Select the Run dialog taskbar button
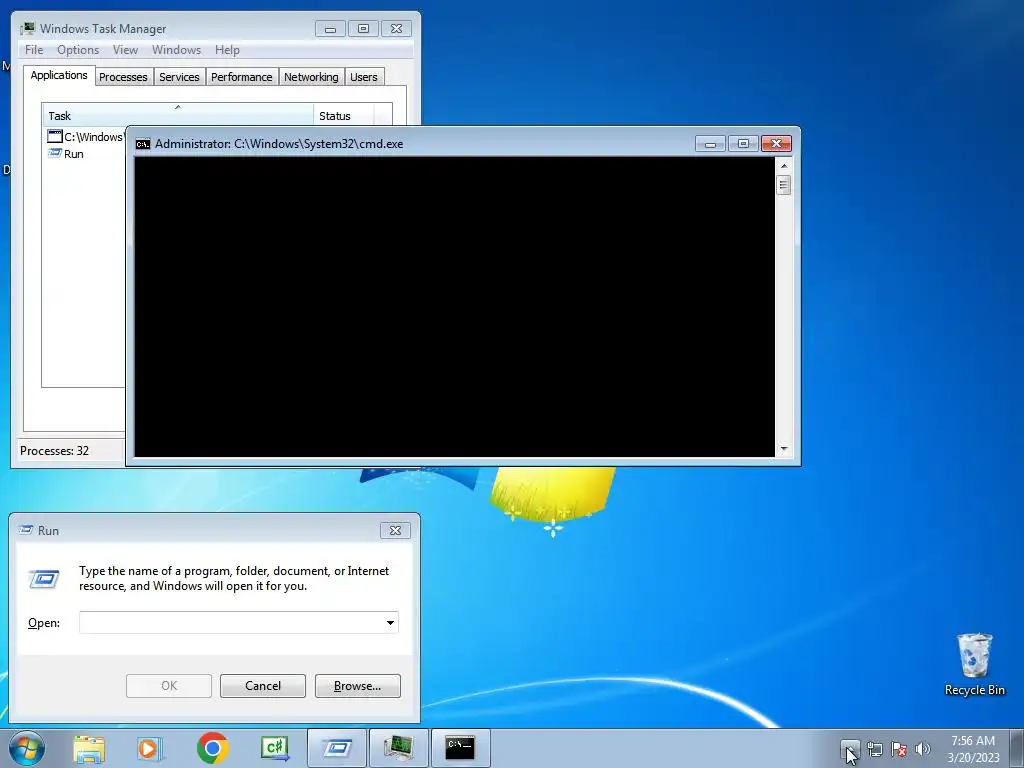Viewport: 1024px width, 768px height. click(336, 748)
